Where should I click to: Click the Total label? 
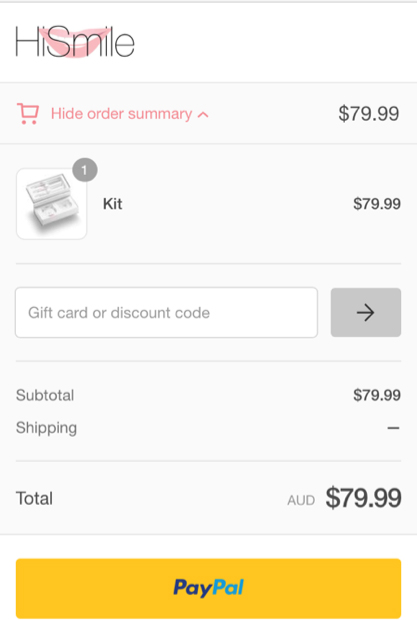point(34,499)
